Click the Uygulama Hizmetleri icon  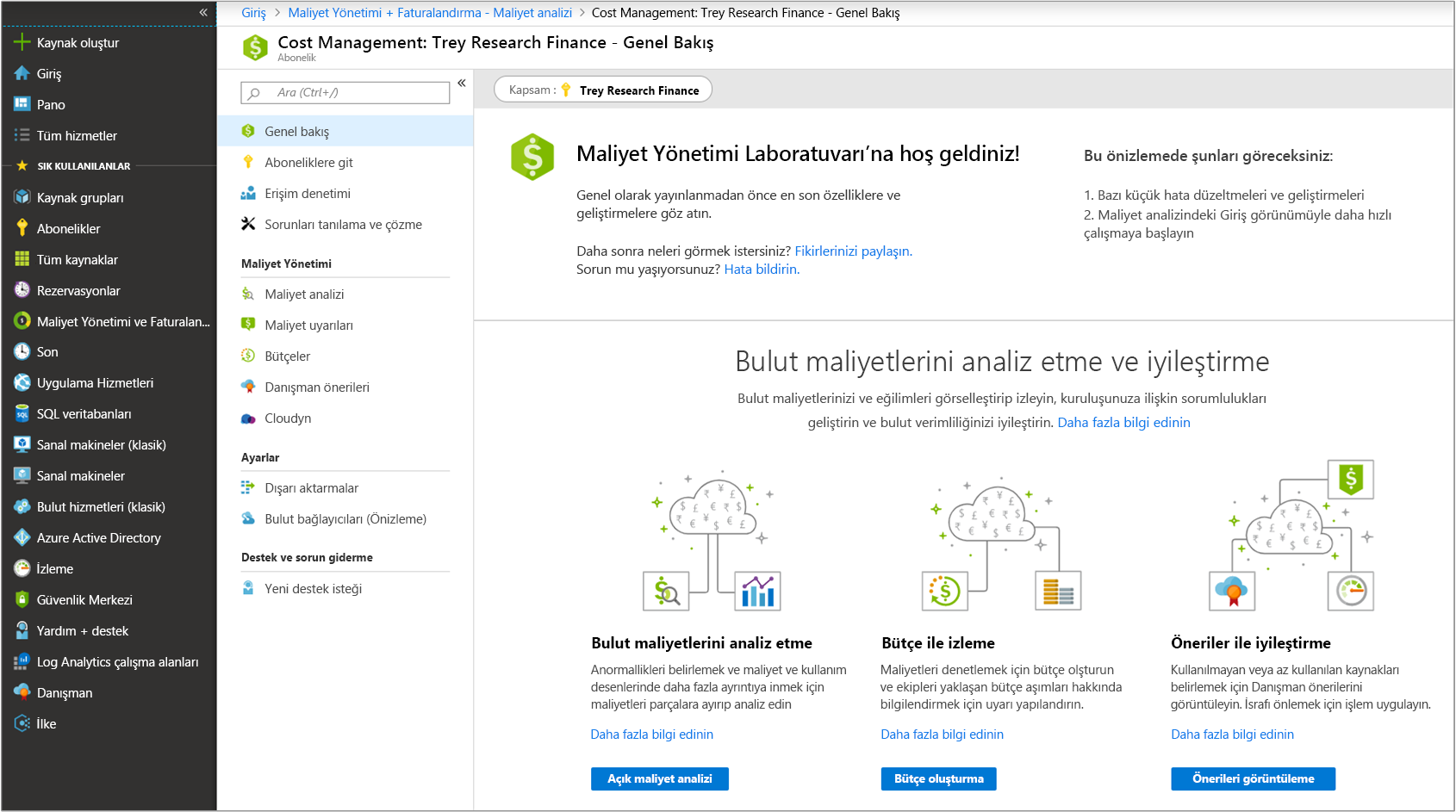click(22, 382)
